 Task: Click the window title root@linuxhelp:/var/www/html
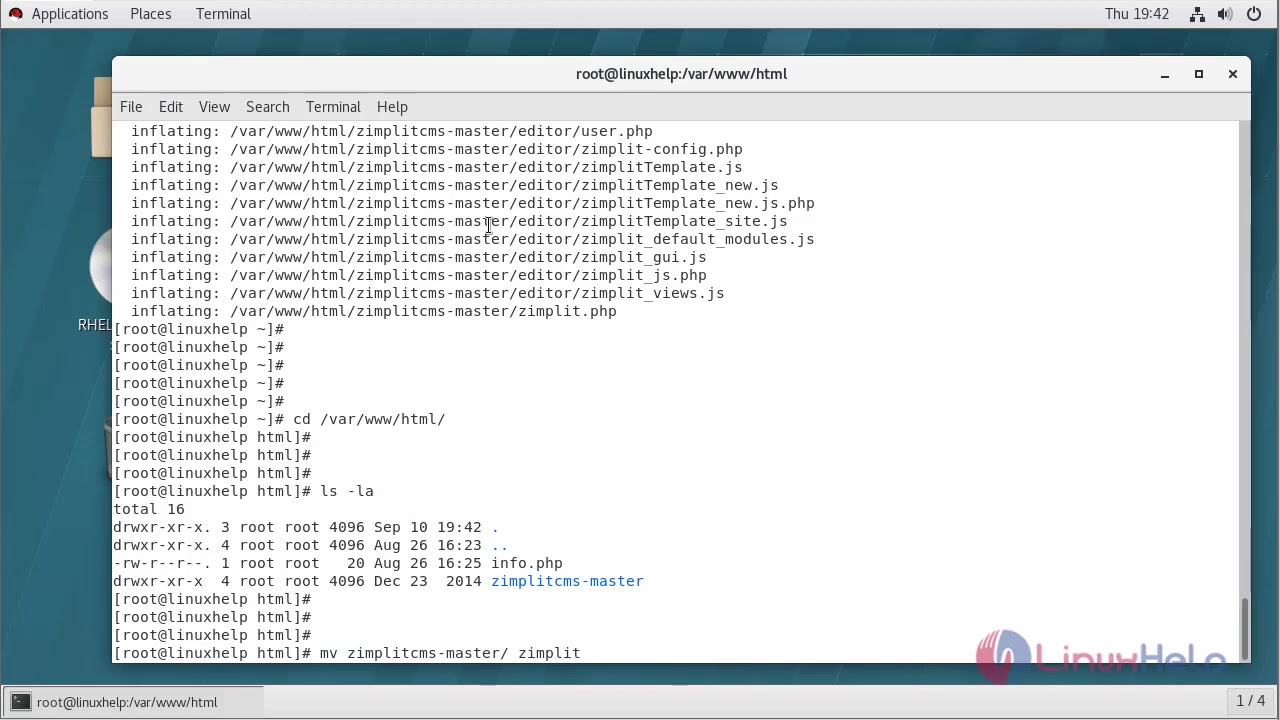(x=681, y=74)
